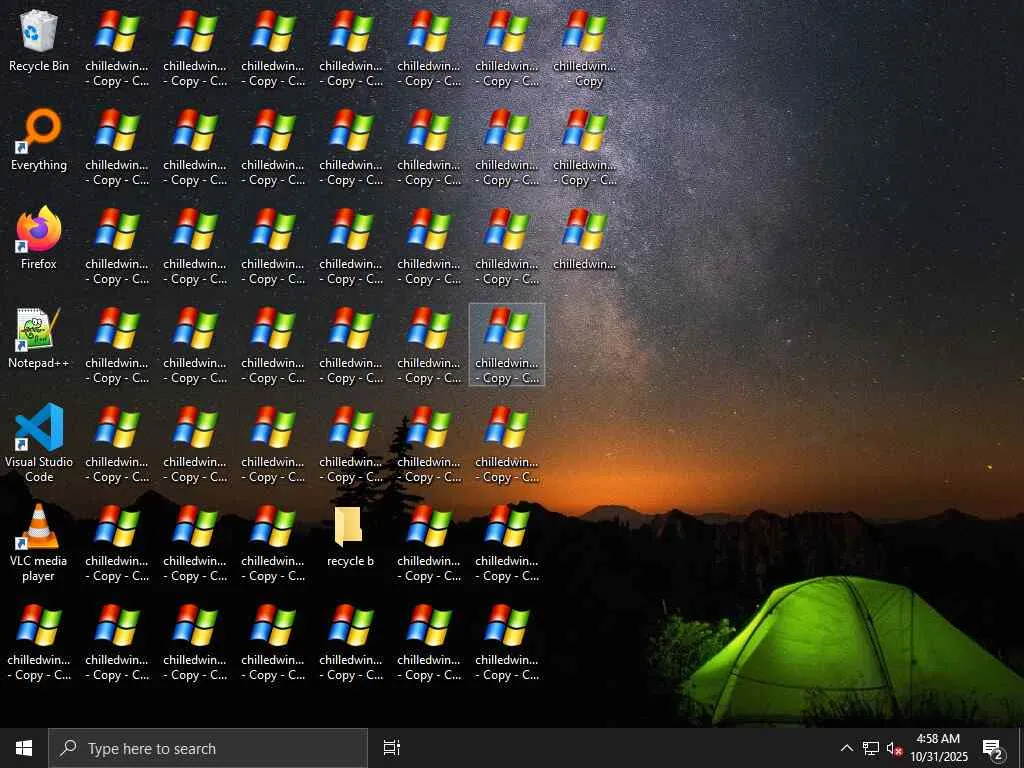Open the Action Center notifications icon
The height and width of the screenshot is (768, 1024).
[993, 748]
